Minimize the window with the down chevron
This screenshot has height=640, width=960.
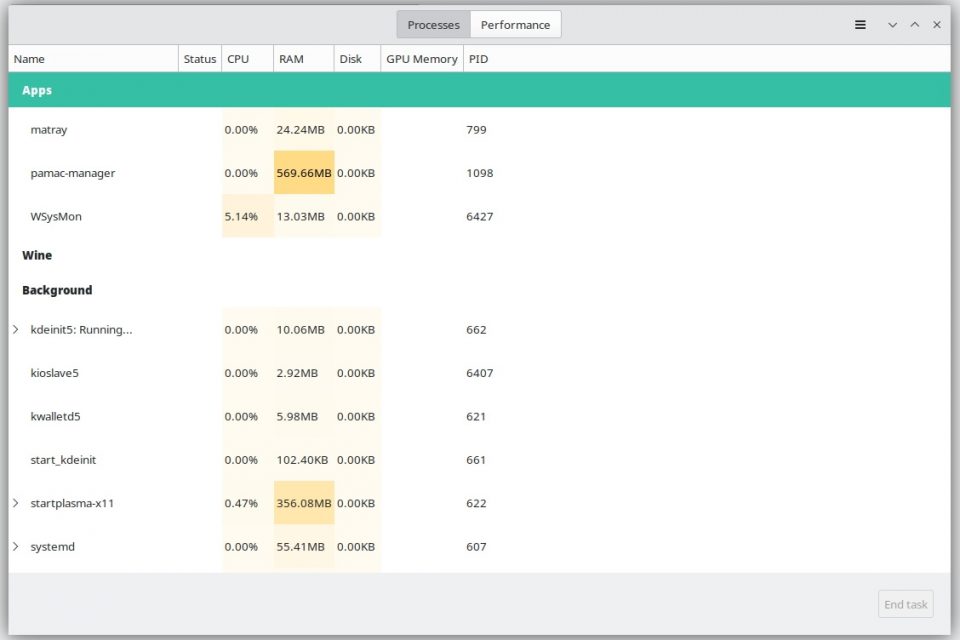coord(893,25)
